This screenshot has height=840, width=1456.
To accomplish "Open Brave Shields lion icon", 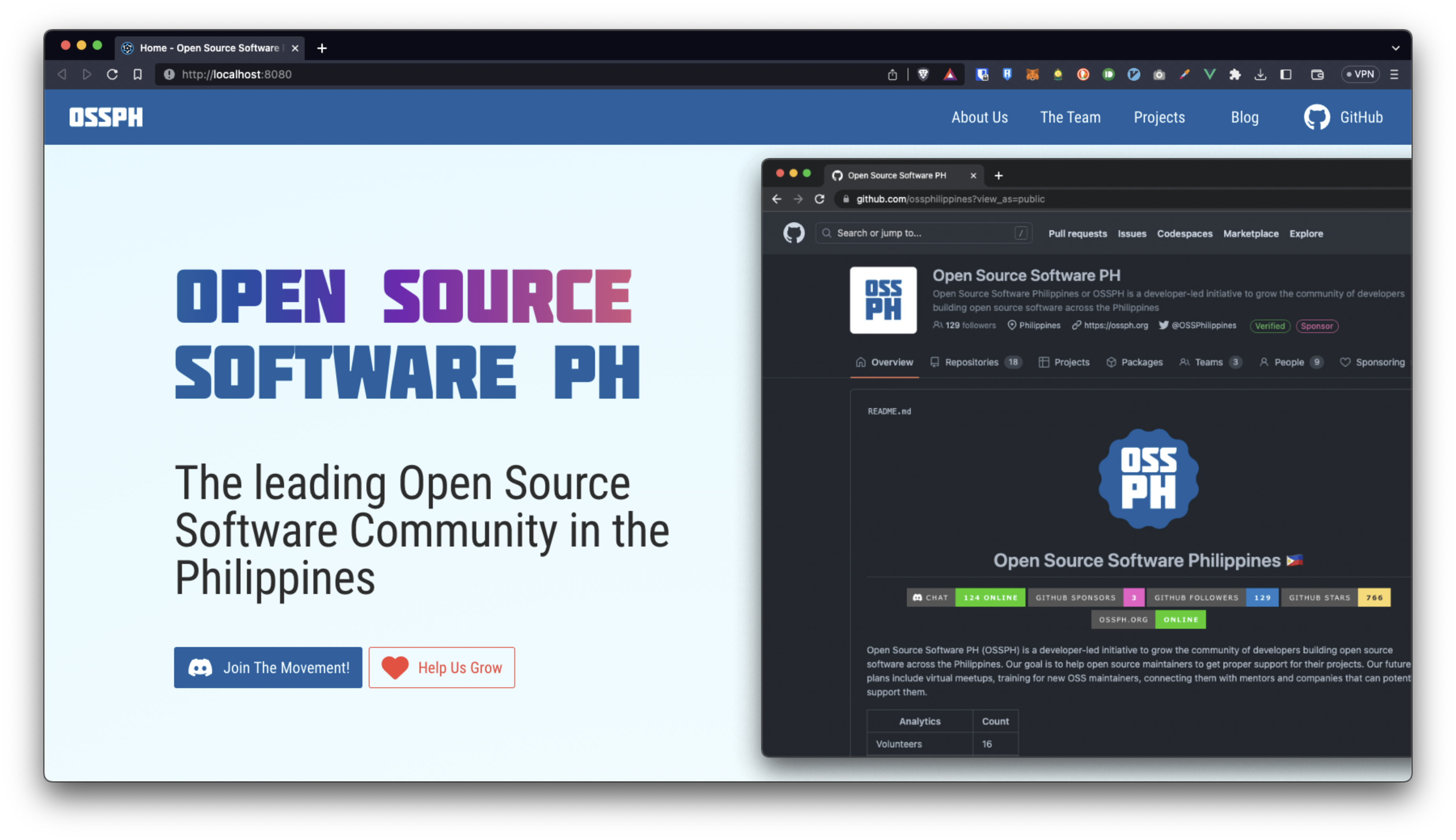I will pyautogui.click(x=923, y=74).
